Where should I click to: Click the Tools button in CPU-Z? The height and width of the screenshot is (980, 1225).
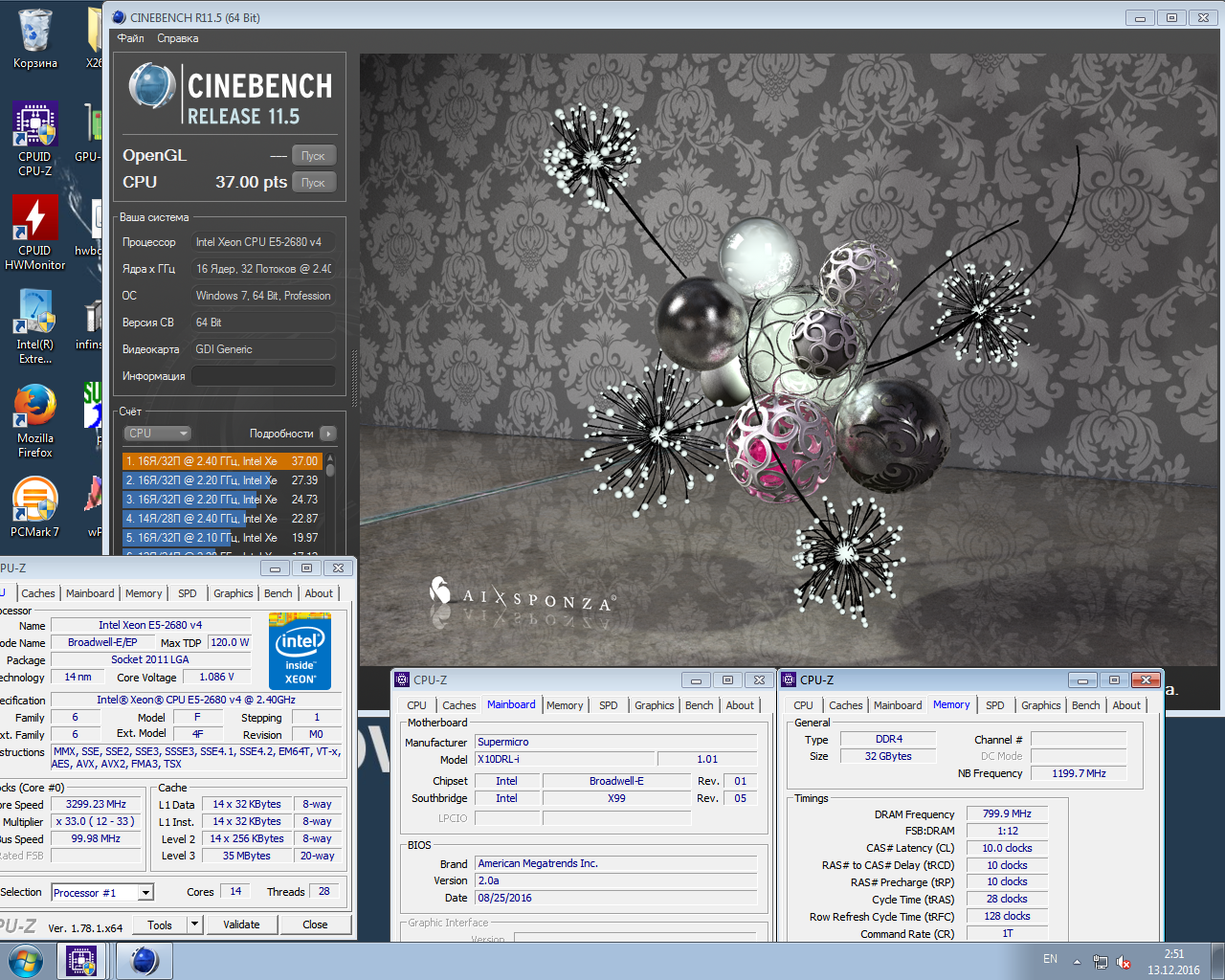(160, 924)
